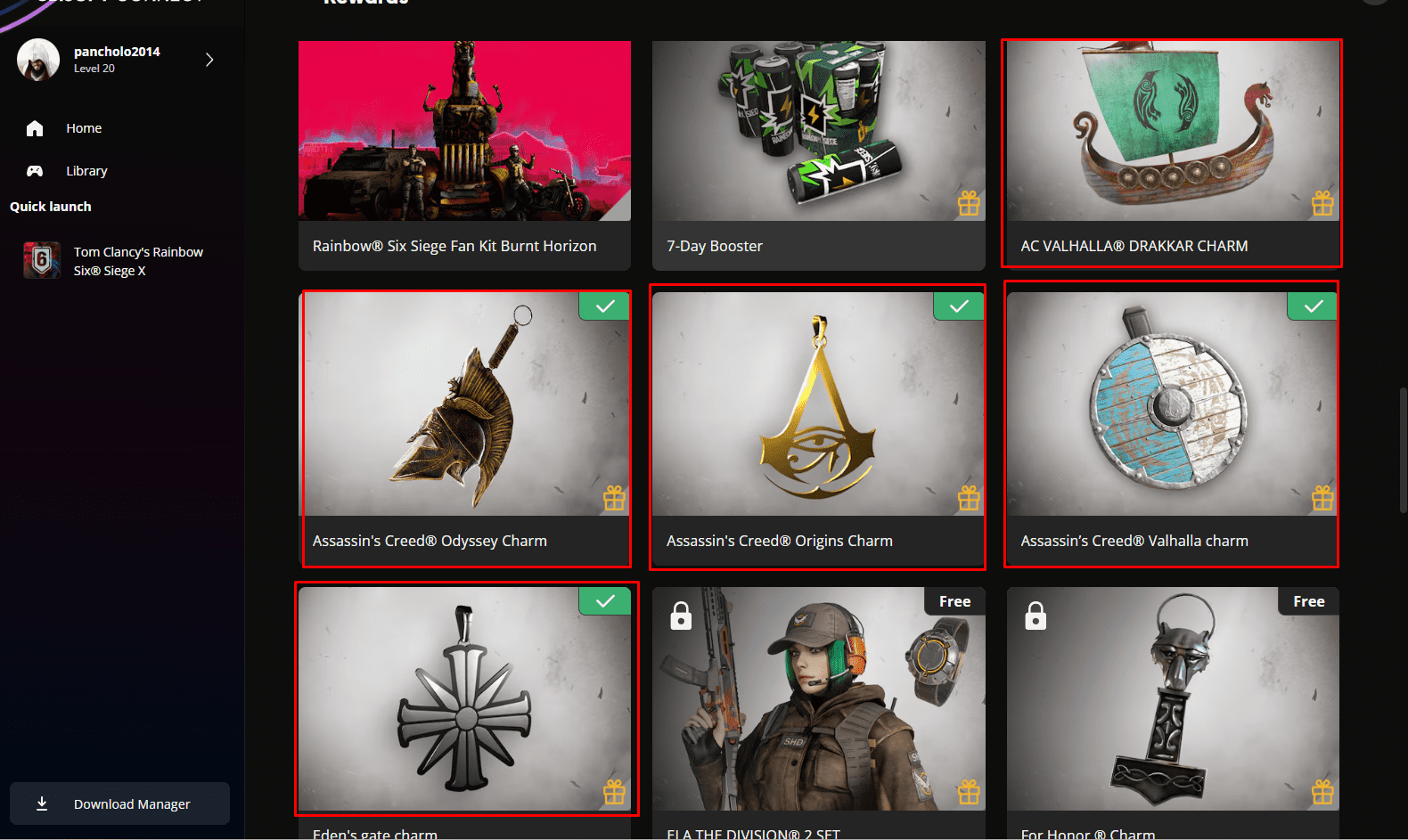The height and width of the screenshot is (840, 1408).
Task: Click green checkmark on Odyssey Charm card
Action: point(605,306)
